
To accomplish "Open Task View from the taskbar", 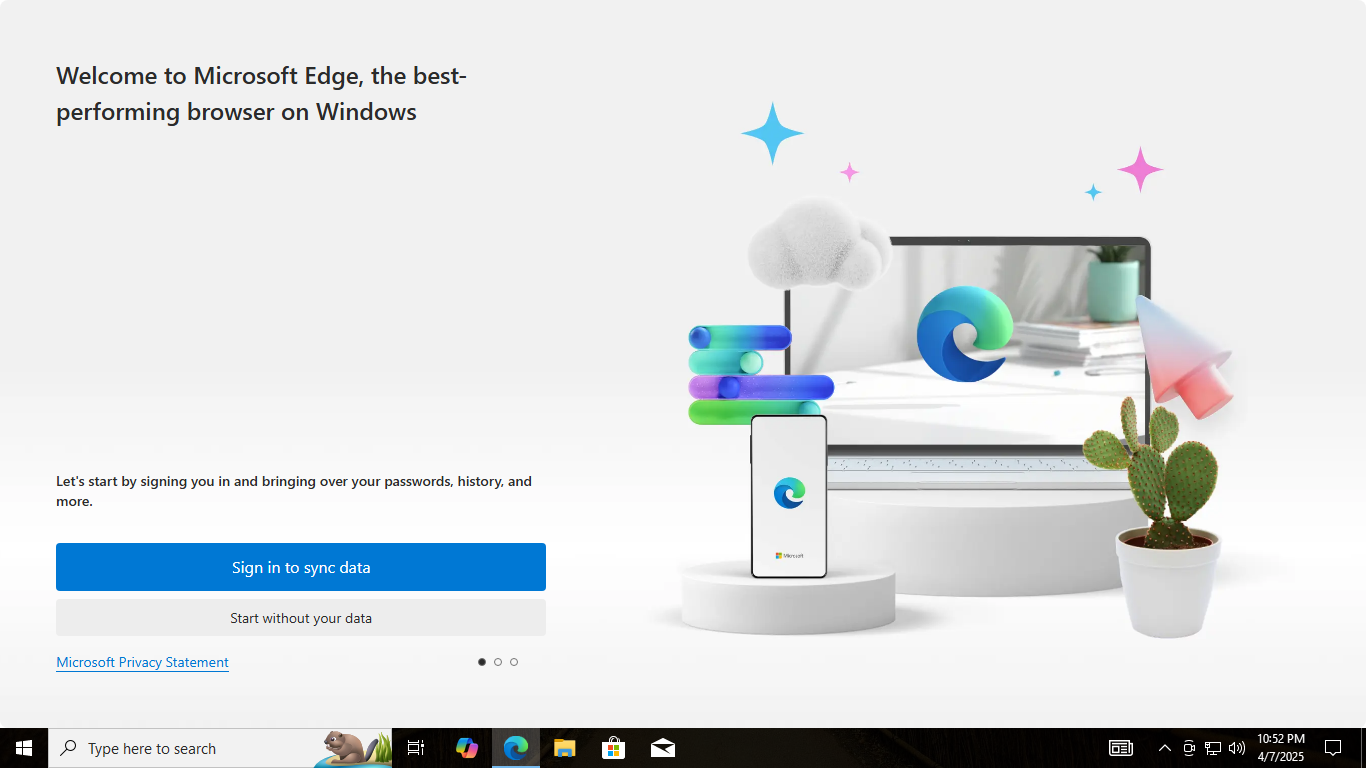I will click(416, 748).
